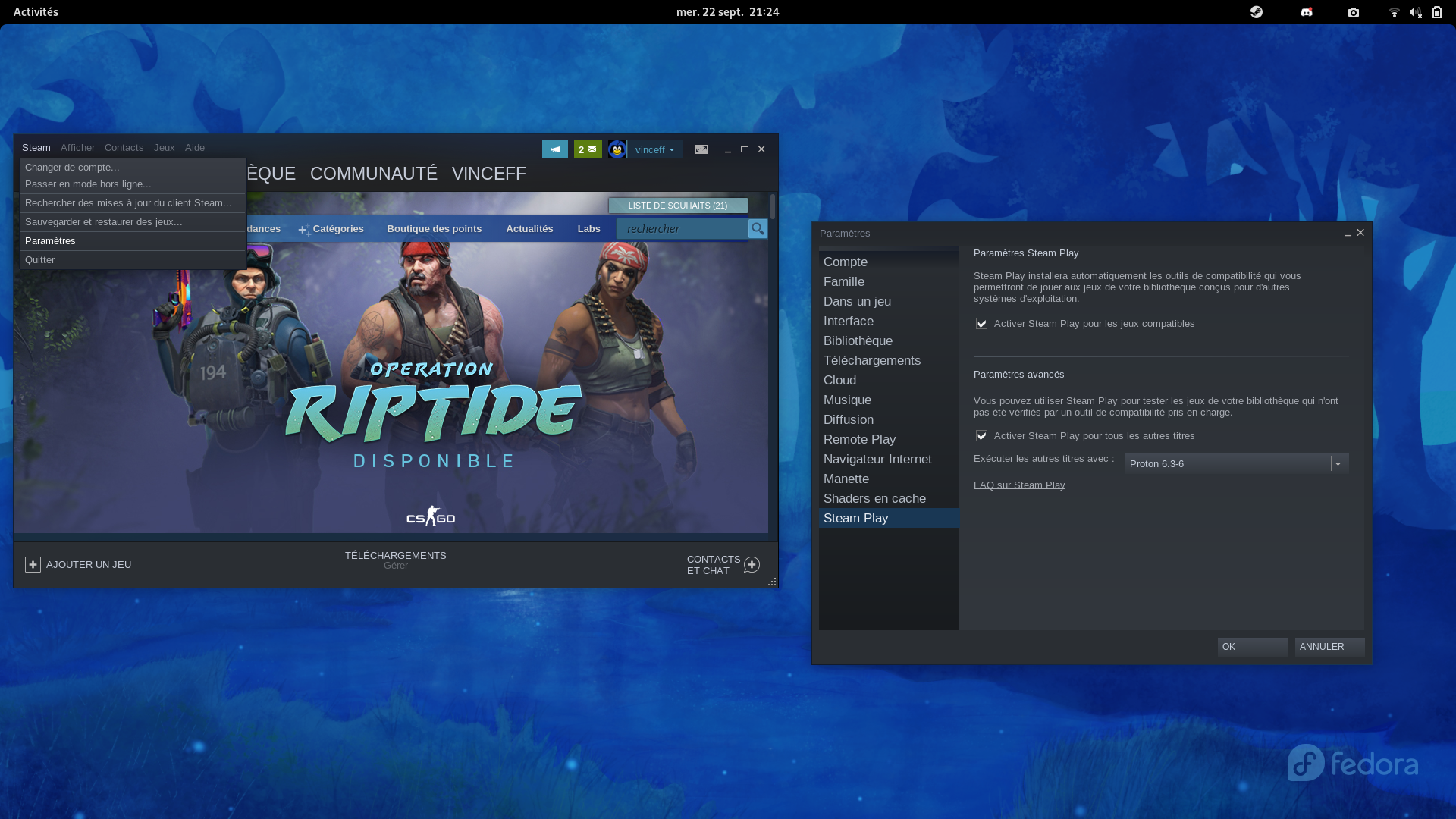Open Catégories in the store nav

338,229
